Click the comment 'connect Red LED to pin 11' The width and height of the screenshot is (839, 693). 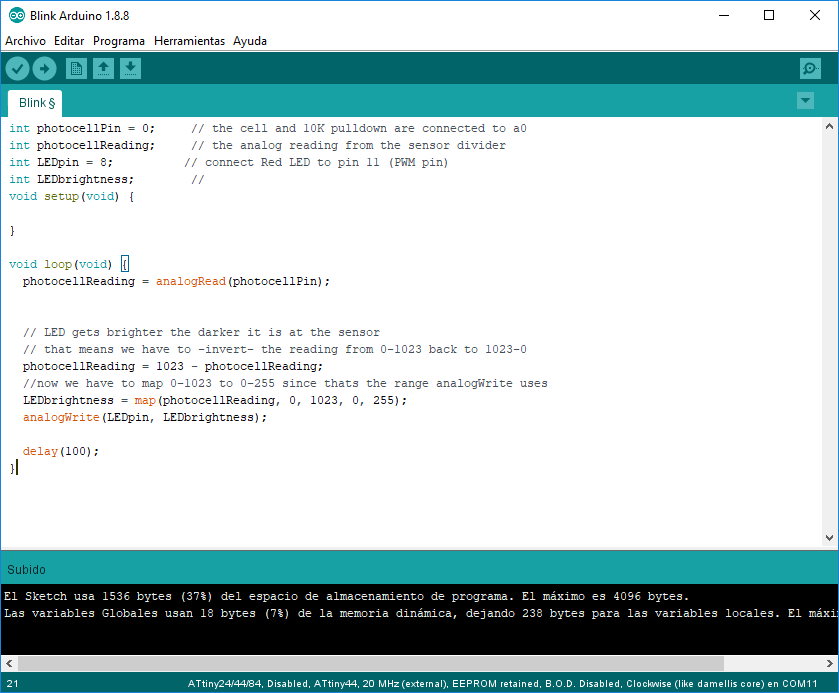click(x=316, y=162)
